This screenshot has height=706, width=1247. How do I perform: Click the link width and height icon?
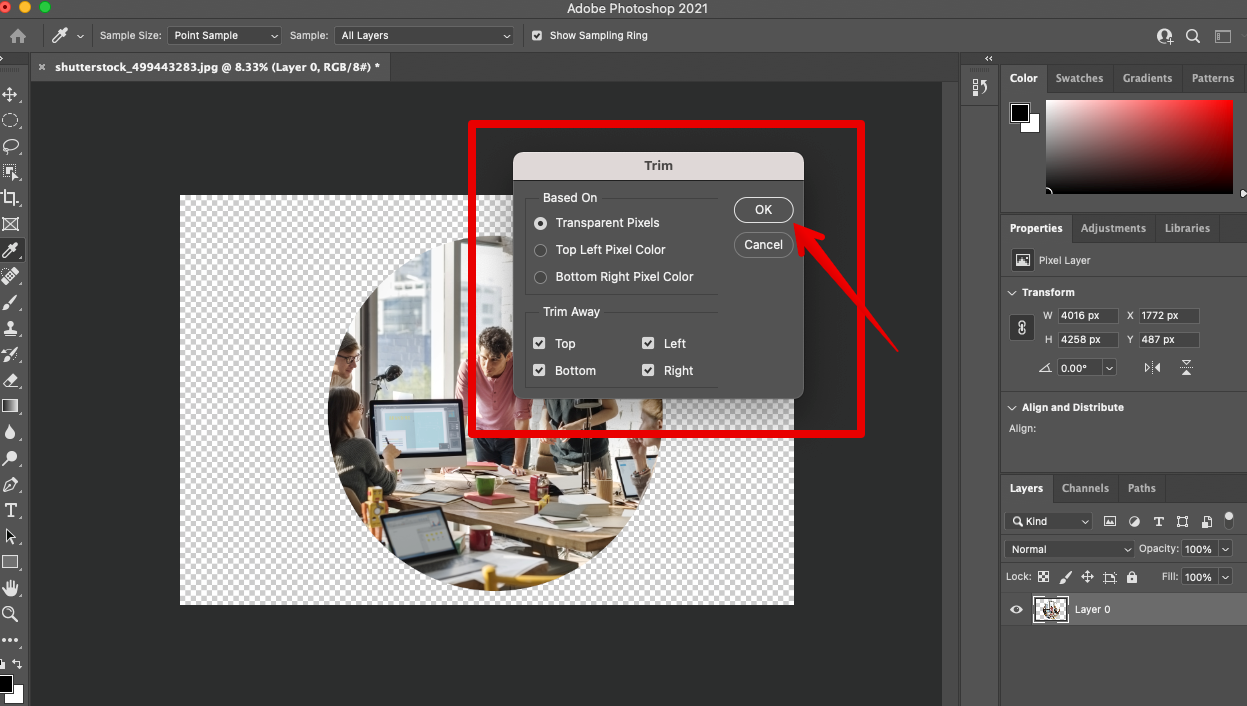(1022, 327)
